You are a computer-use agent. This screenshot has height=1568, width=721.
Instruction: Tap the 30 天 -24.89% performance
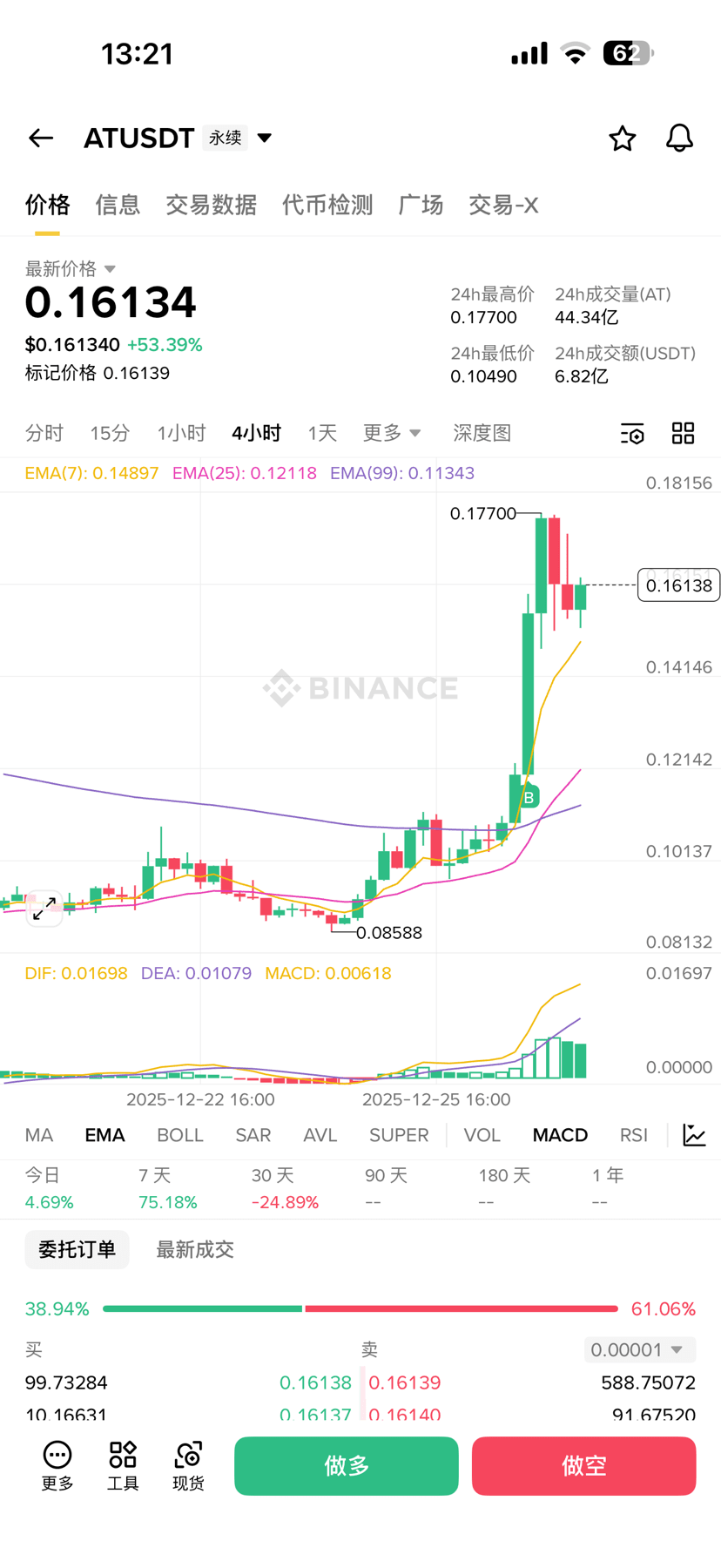click(285, 1189)
